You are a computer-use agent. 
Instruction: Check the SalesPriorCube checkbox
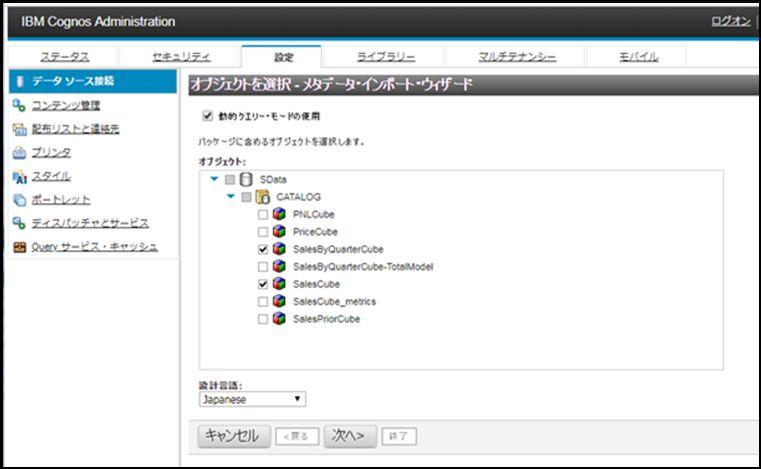point(263,319)
